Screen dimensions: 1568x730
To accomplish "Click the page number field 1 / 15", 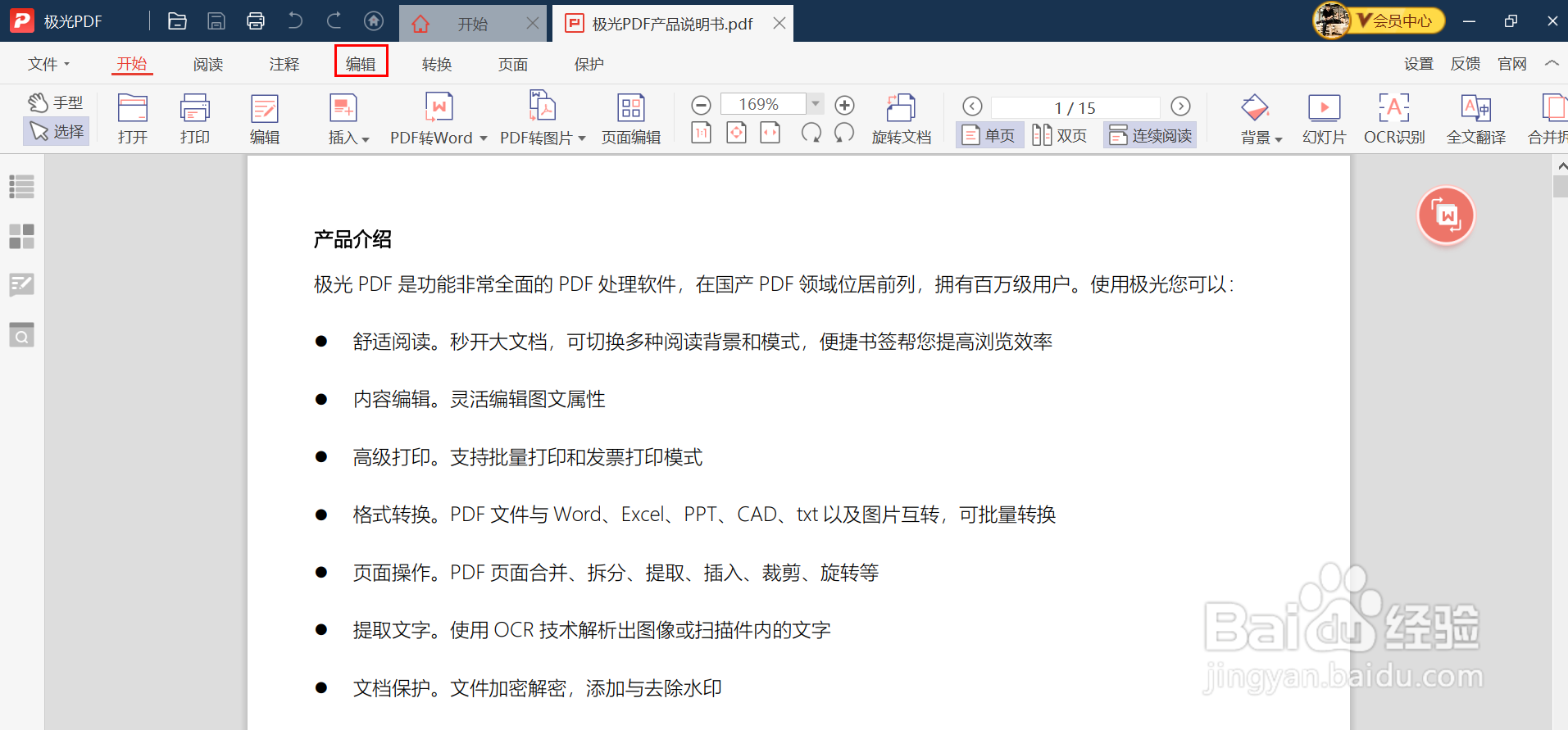I will [x=1075, y=107].
